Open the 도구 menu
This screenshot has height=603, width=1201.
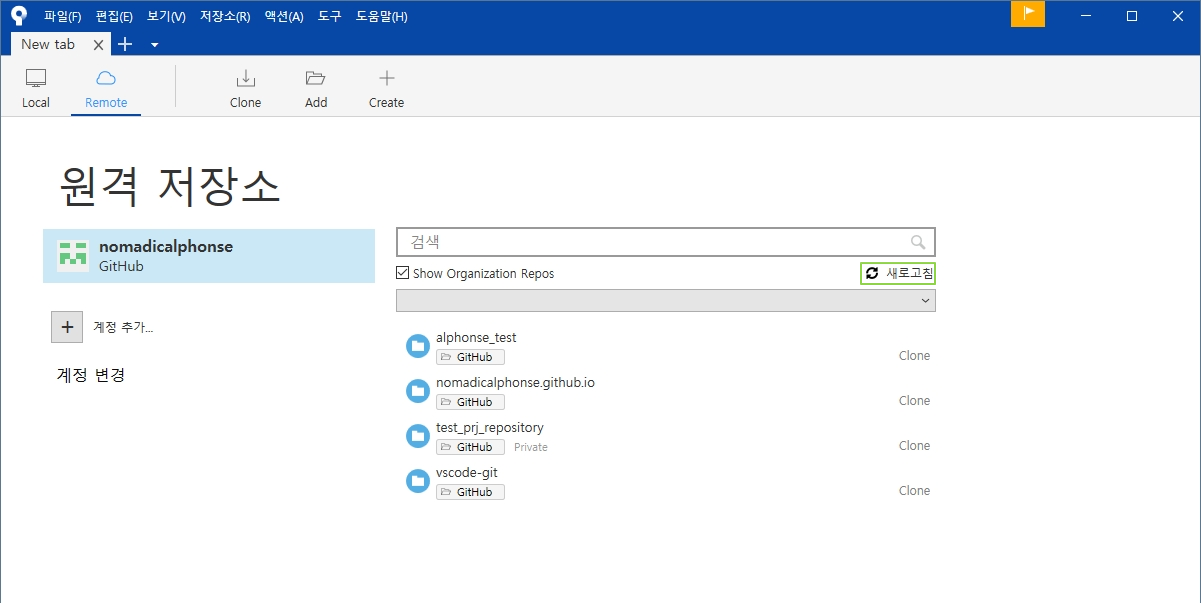pos(329,17)
